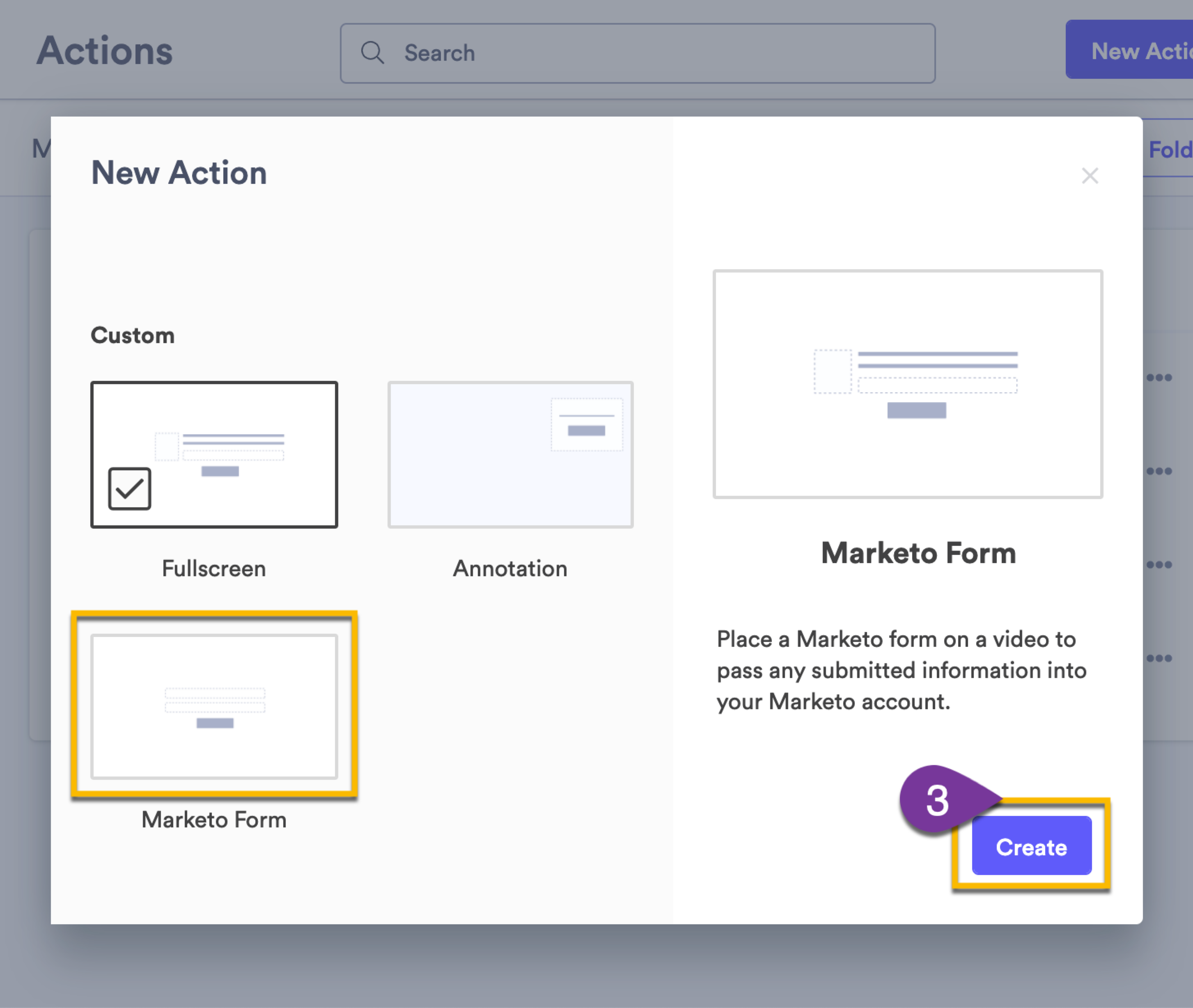Screen dimensions: 1193x1008
Task: Open the third action's ellipsis menu
Action: 1159,565
